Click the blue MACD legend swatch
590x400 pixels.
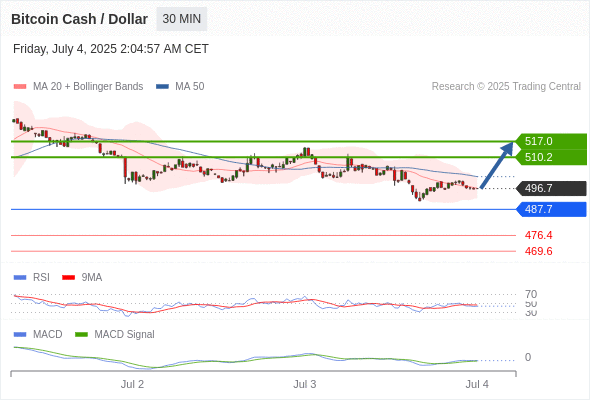pos(20,335)
